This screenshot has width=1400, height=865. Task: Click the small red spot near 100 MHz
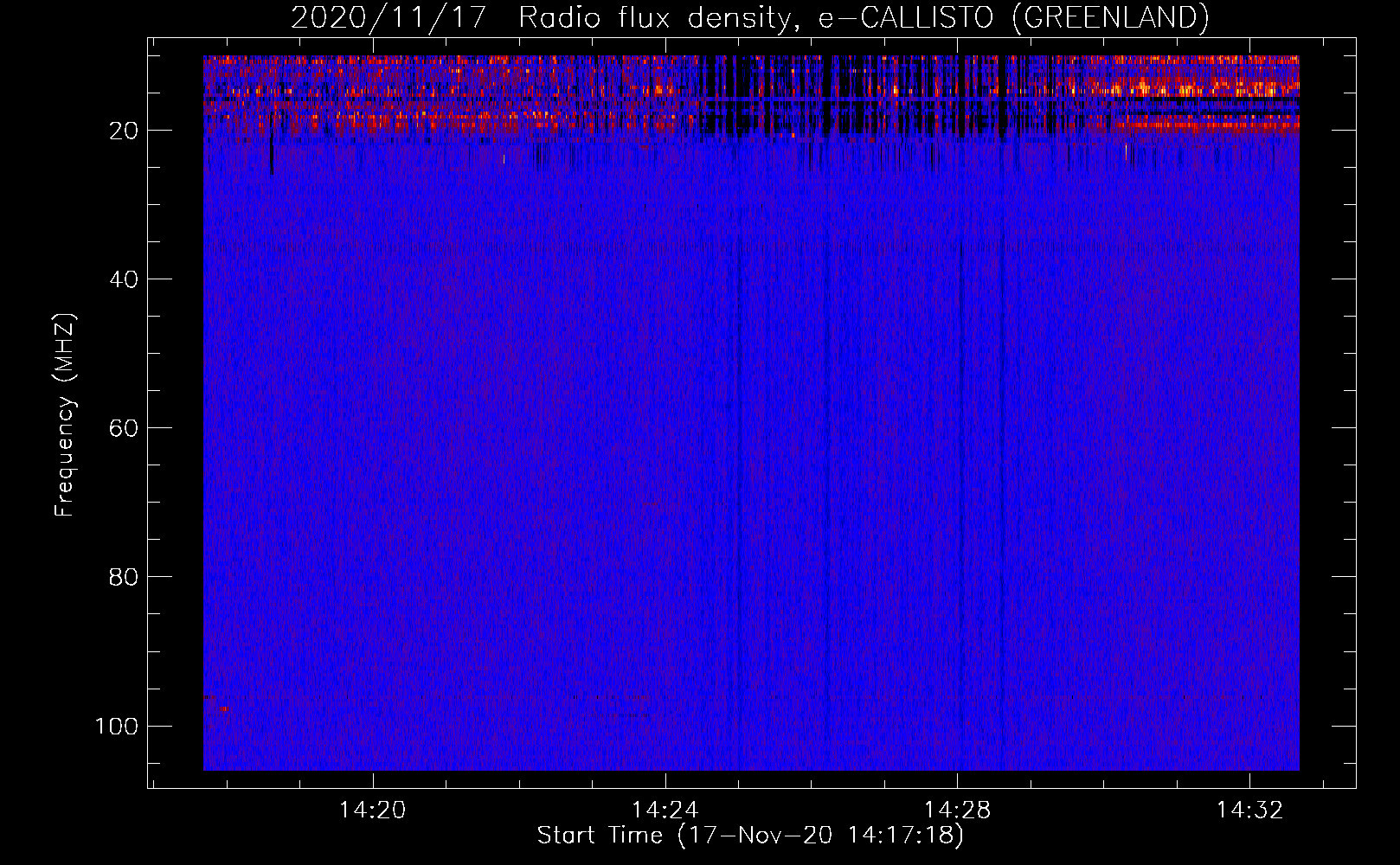pos(225,709)
